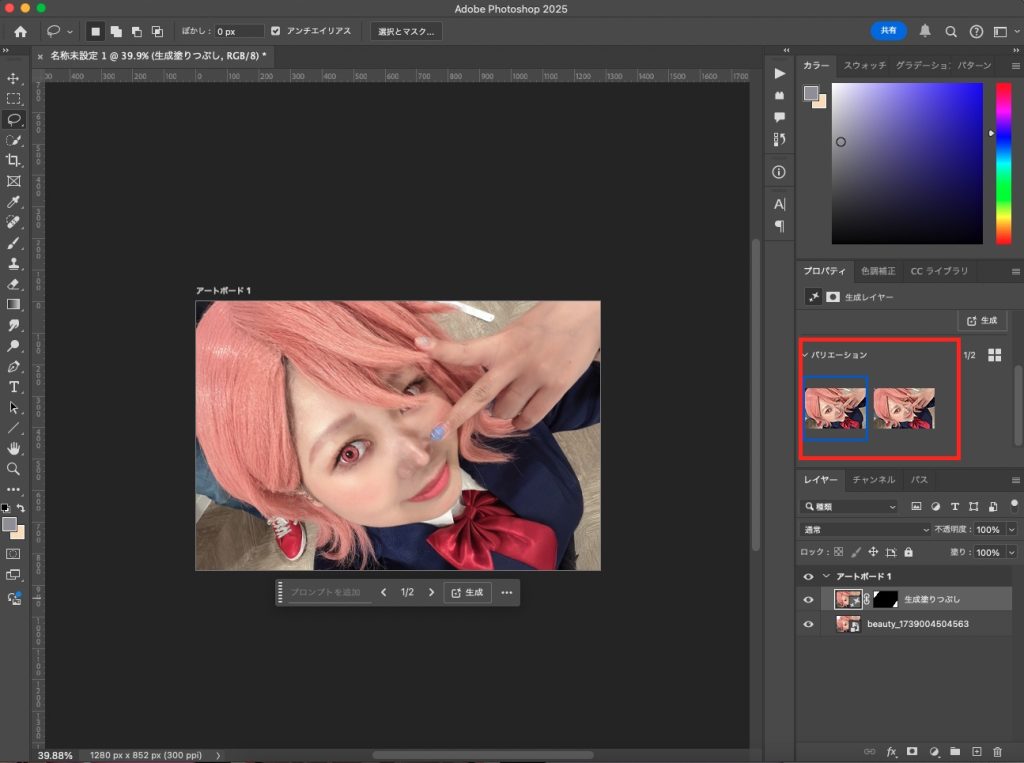The image size is (1024, 763).
Task: Select the Crop tool
Action: point(13,160)
